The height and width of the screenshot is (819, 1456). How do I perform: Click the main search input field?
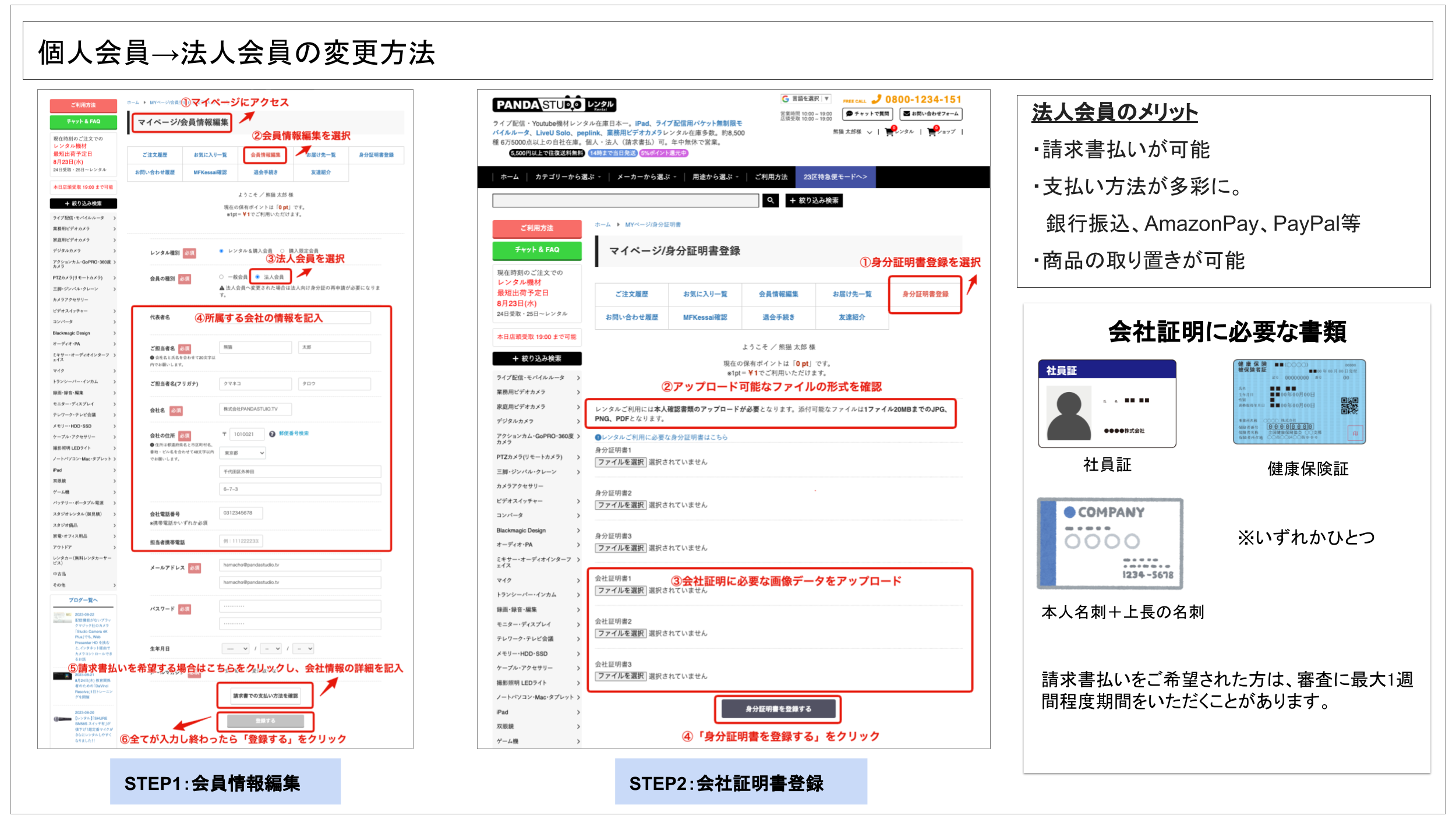tap(625, 200)
